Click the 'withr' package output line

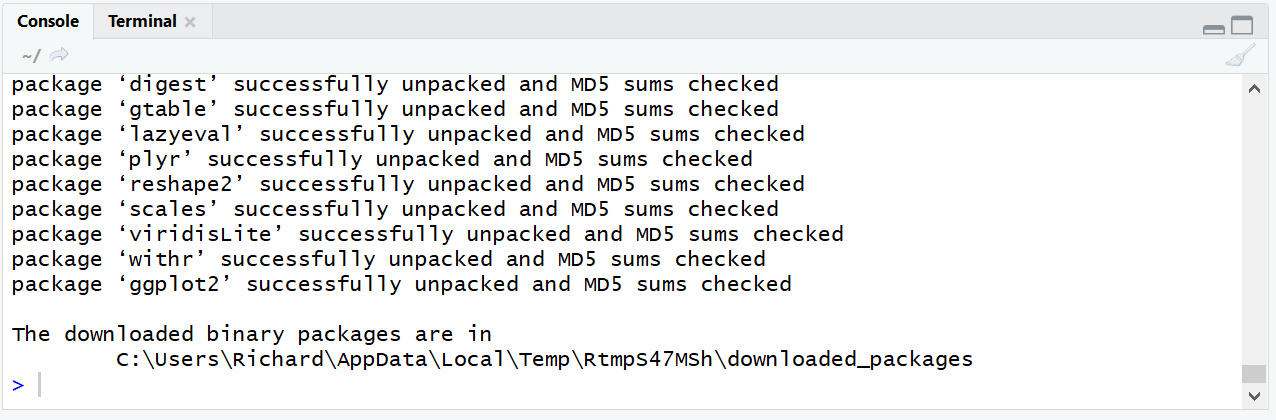(x=389, y=259)
